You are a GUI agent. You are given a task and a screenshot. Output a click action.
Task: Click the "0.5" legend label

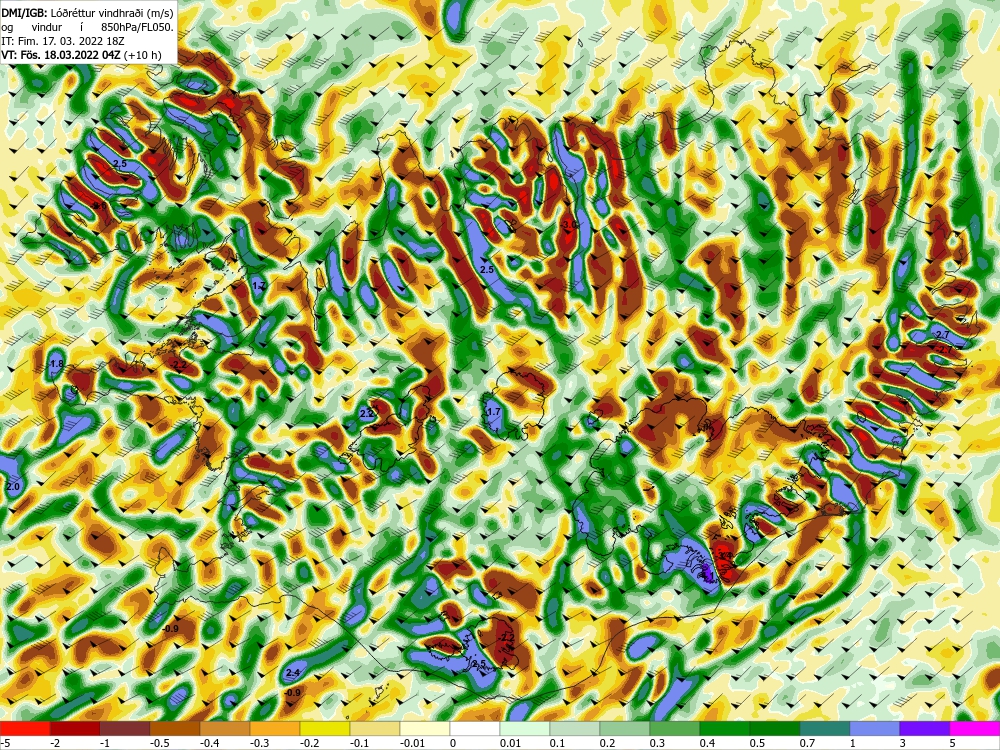click(756, 743)
